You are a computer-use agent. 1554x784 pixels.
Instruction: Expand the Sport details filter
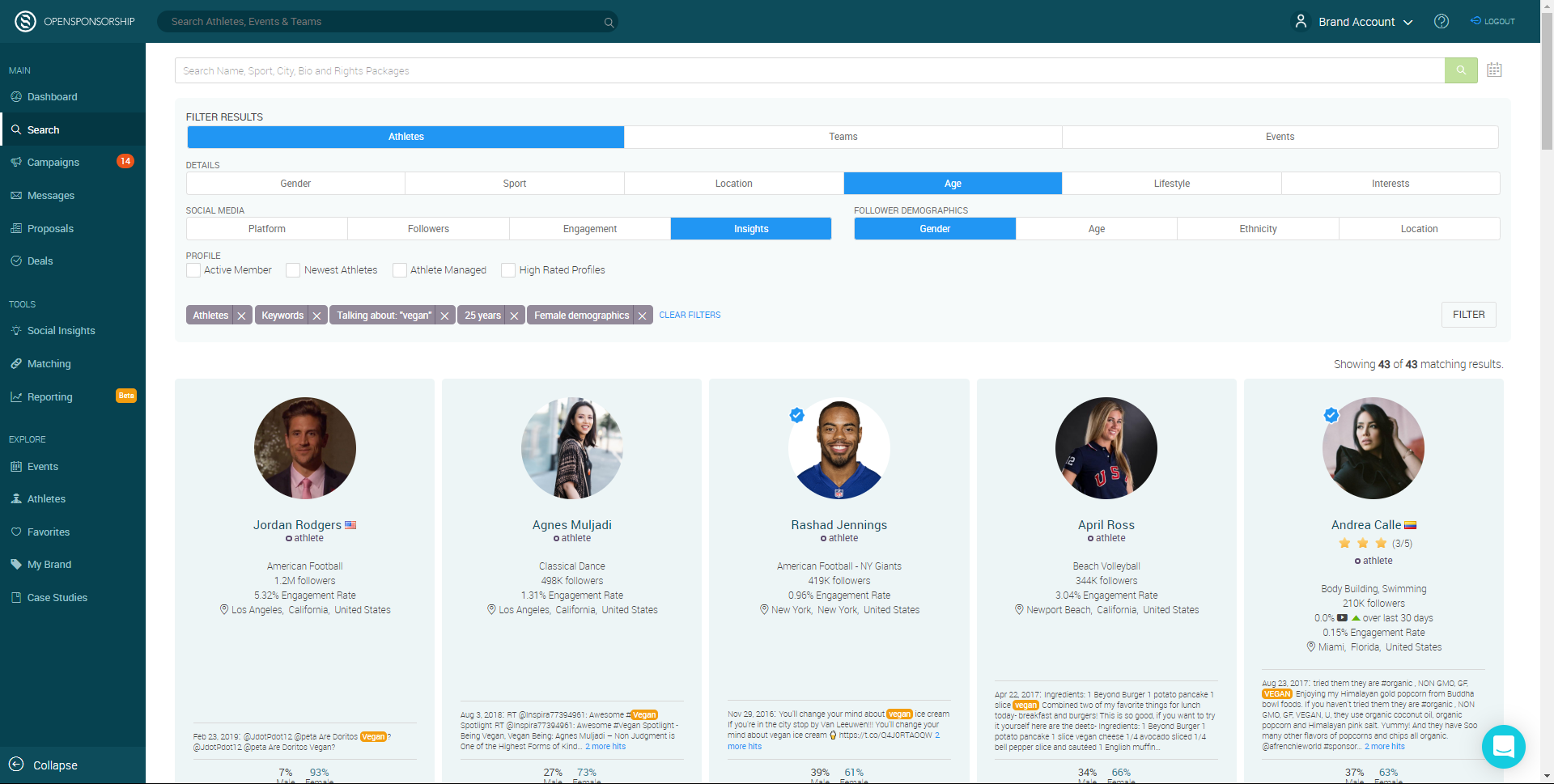[x=515, y=184]
